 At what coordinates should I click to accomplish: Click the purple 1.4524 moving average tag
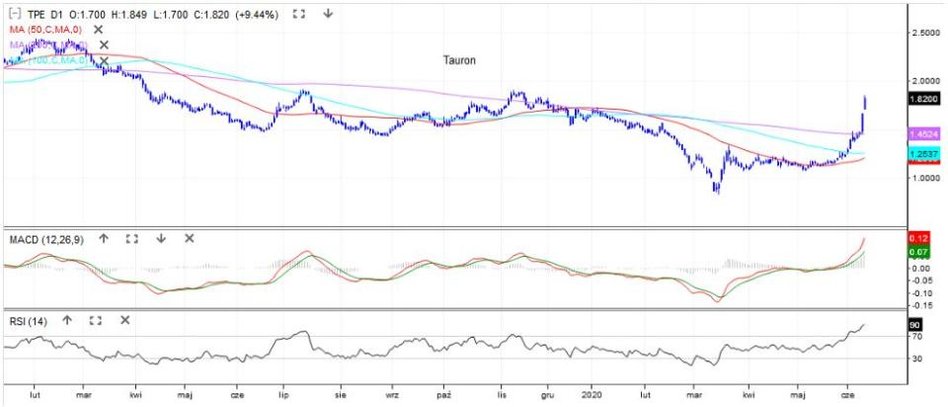pos(921,133)
